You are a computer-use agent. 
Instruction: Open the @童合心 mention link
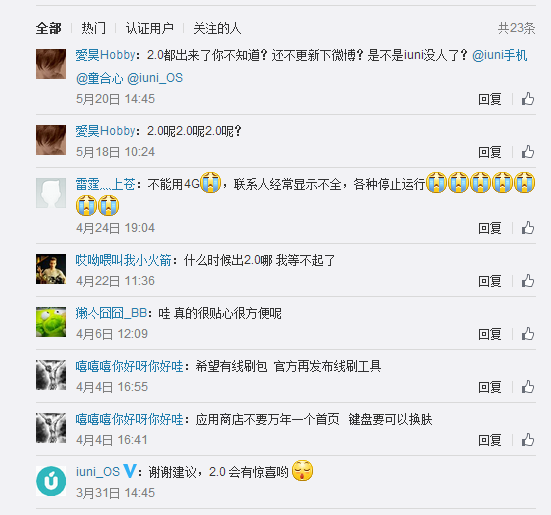click(99, 78)
